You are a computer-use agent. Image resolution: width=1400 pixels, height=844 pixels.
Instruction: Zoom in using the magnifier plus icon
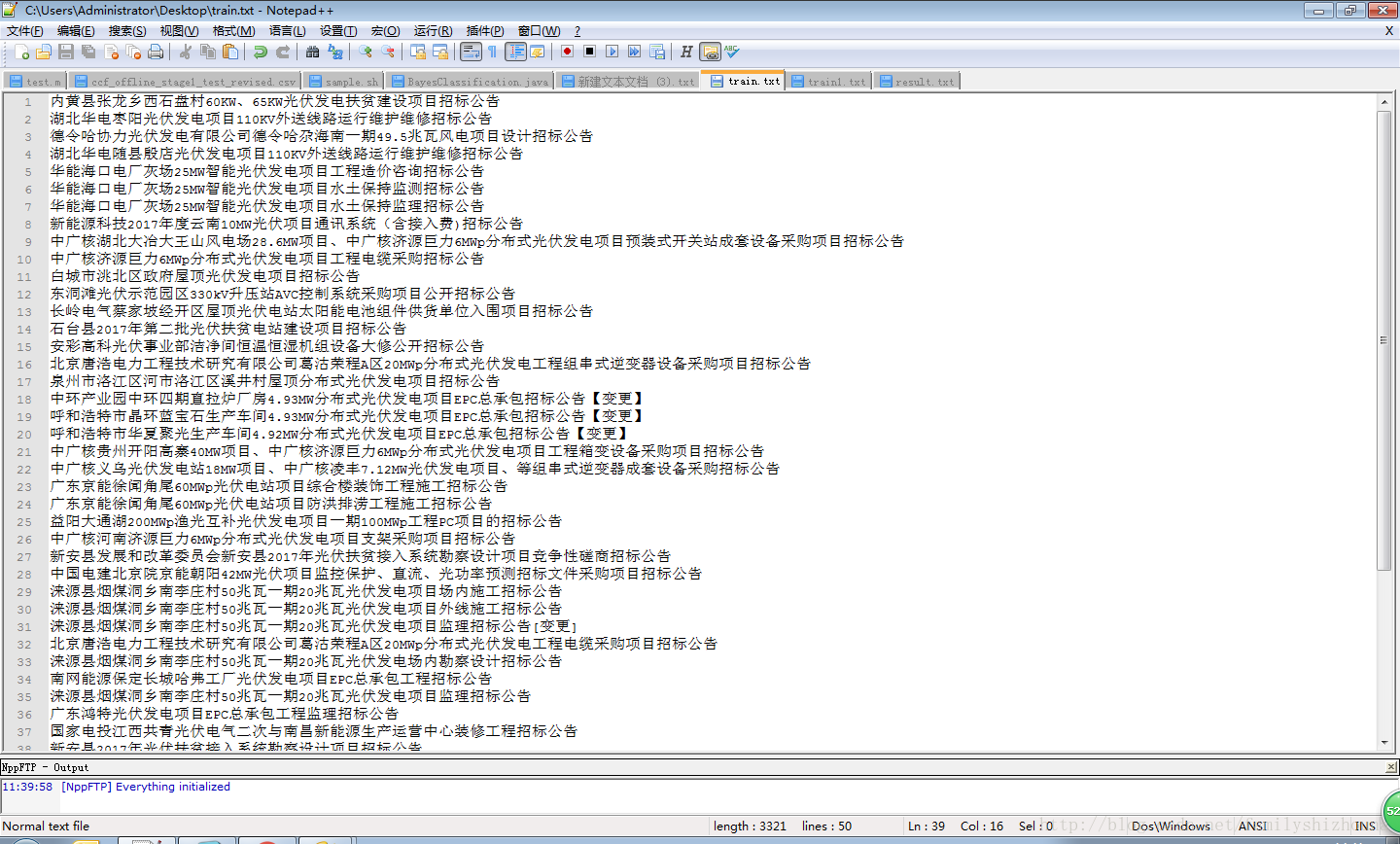pos(366,52)
